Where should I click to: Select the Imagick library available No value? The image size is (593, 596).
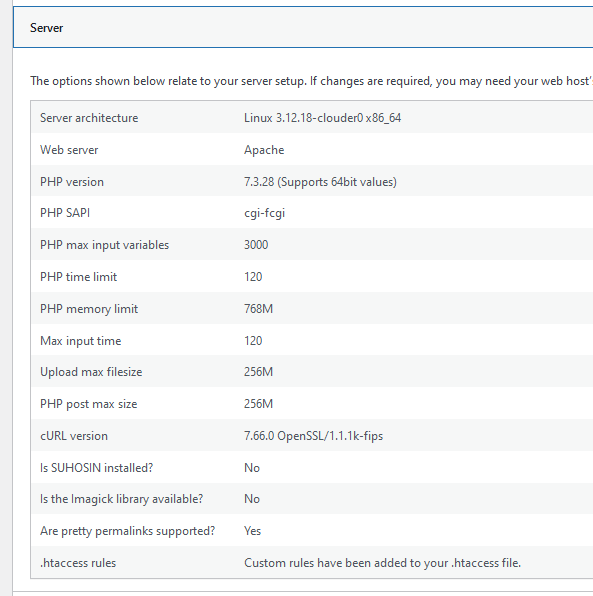(252, 499)
